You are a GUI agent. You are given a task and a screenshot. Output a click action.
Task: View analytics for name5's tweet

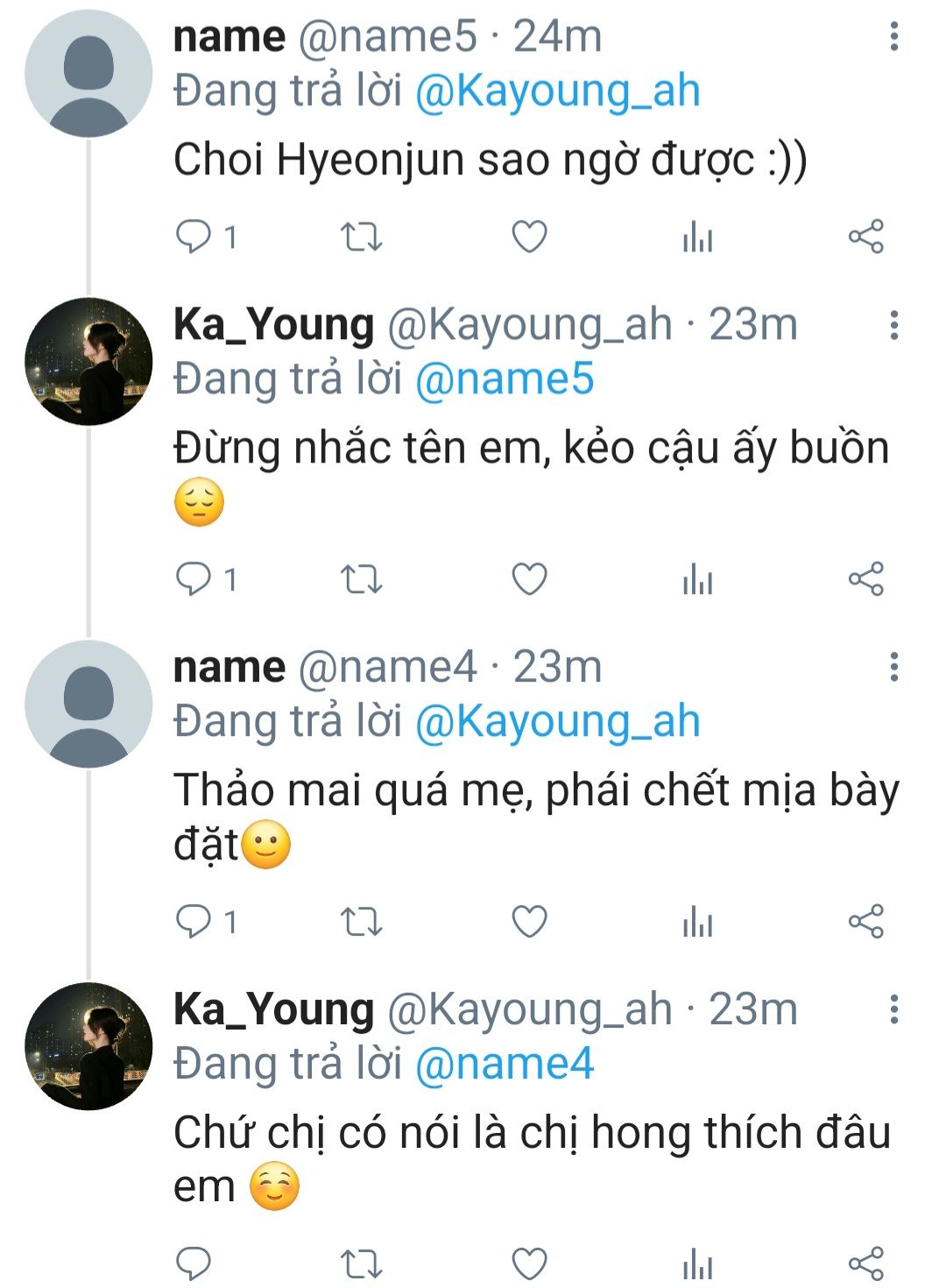point(697,237)
